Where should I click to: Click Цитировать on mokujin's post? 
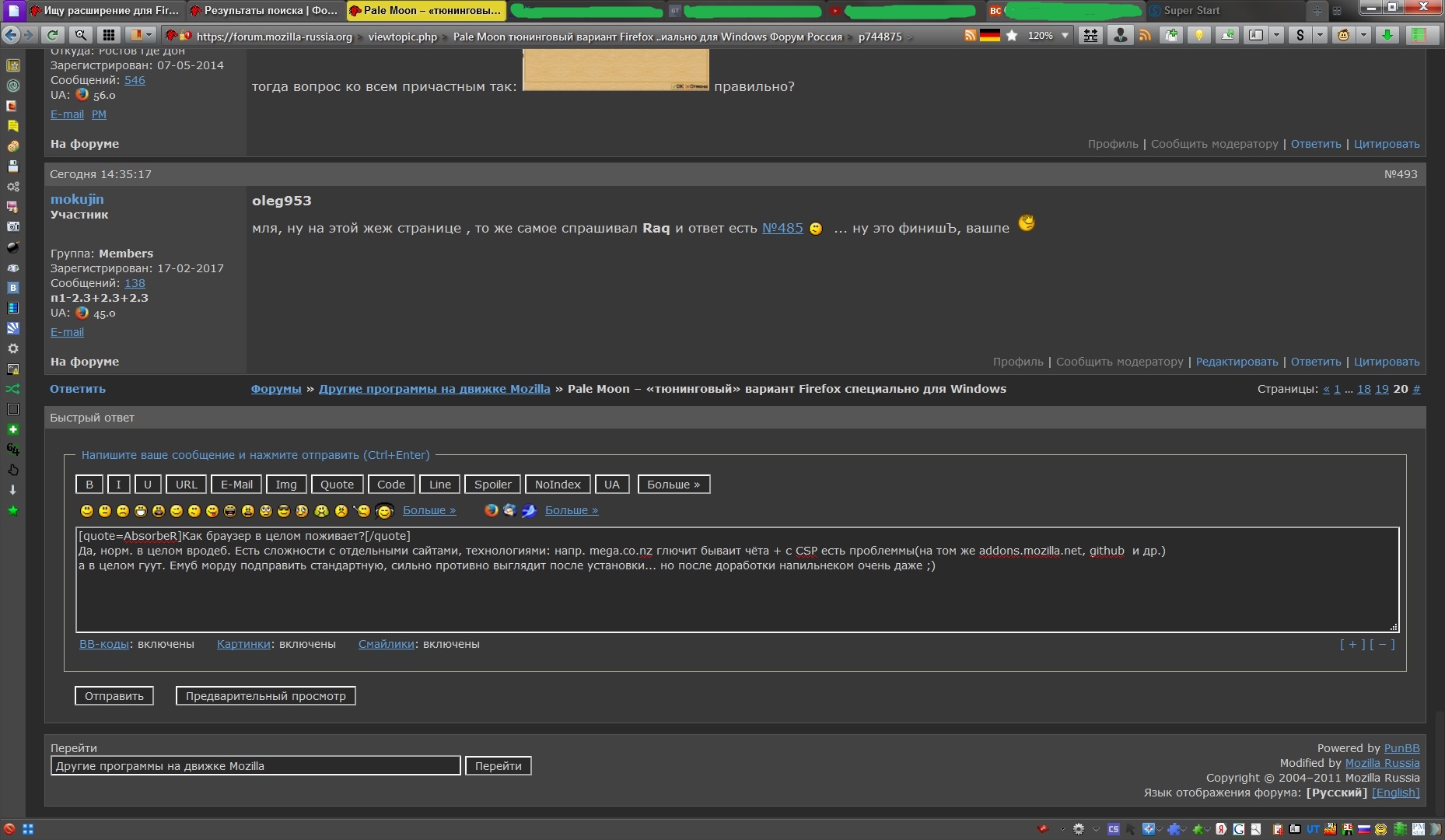coord(1387,362)
